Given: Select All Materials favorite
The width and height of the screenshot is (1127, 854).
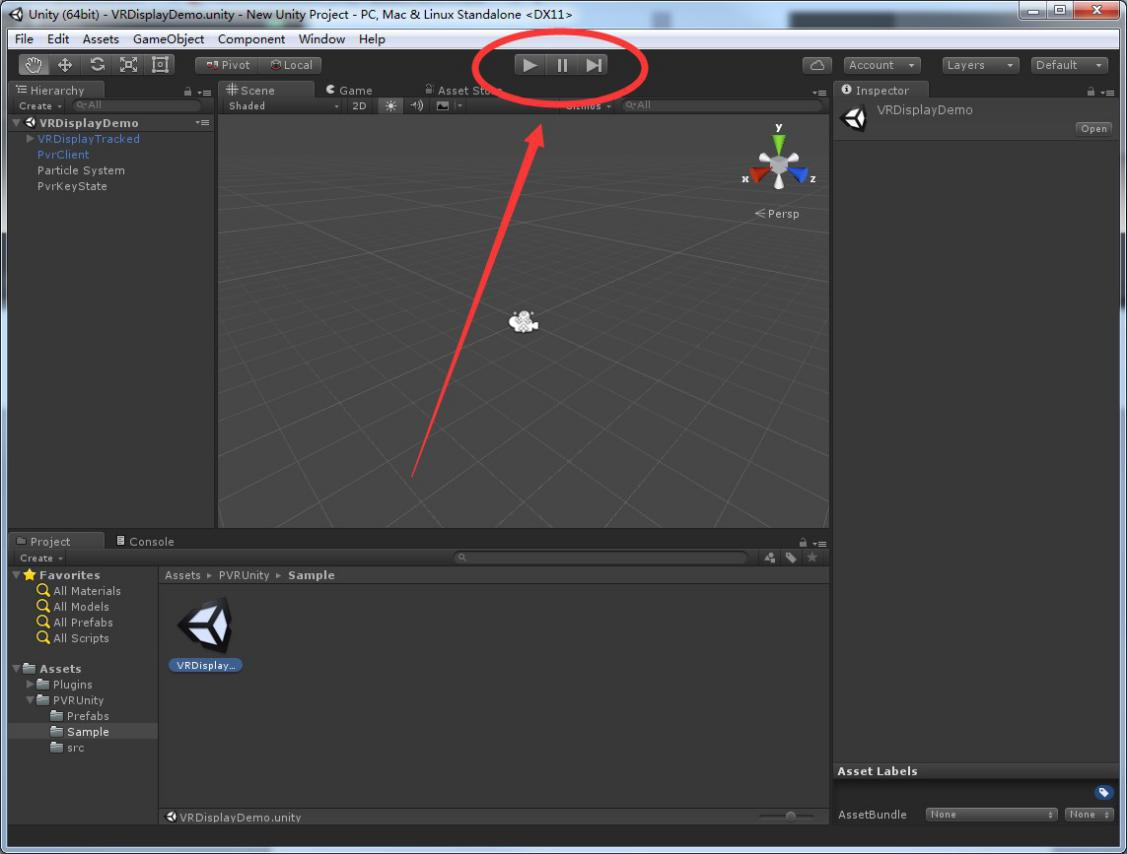Looking at the screenshot, I should (86, 591).
